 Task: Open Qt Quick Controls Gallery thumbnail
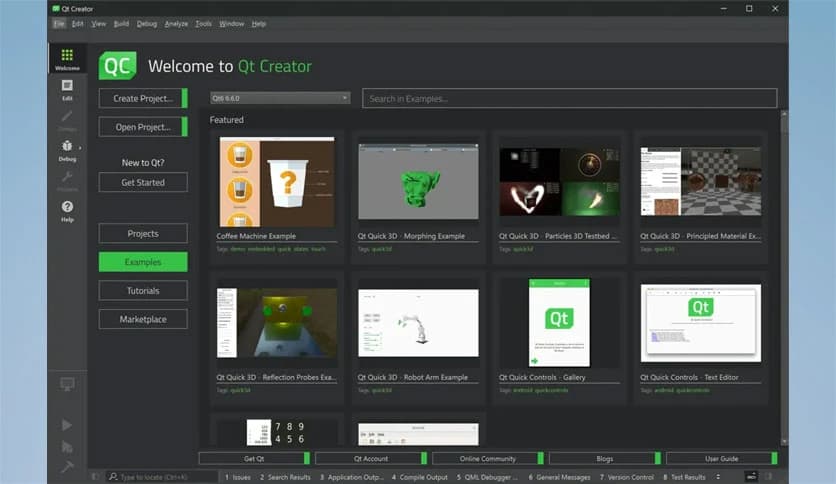point(559,322)
